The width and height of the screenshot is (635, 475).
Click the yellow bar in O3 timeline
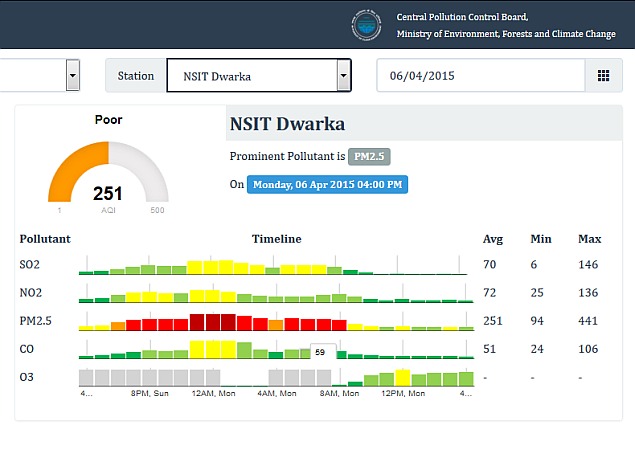tap(403, 378)
